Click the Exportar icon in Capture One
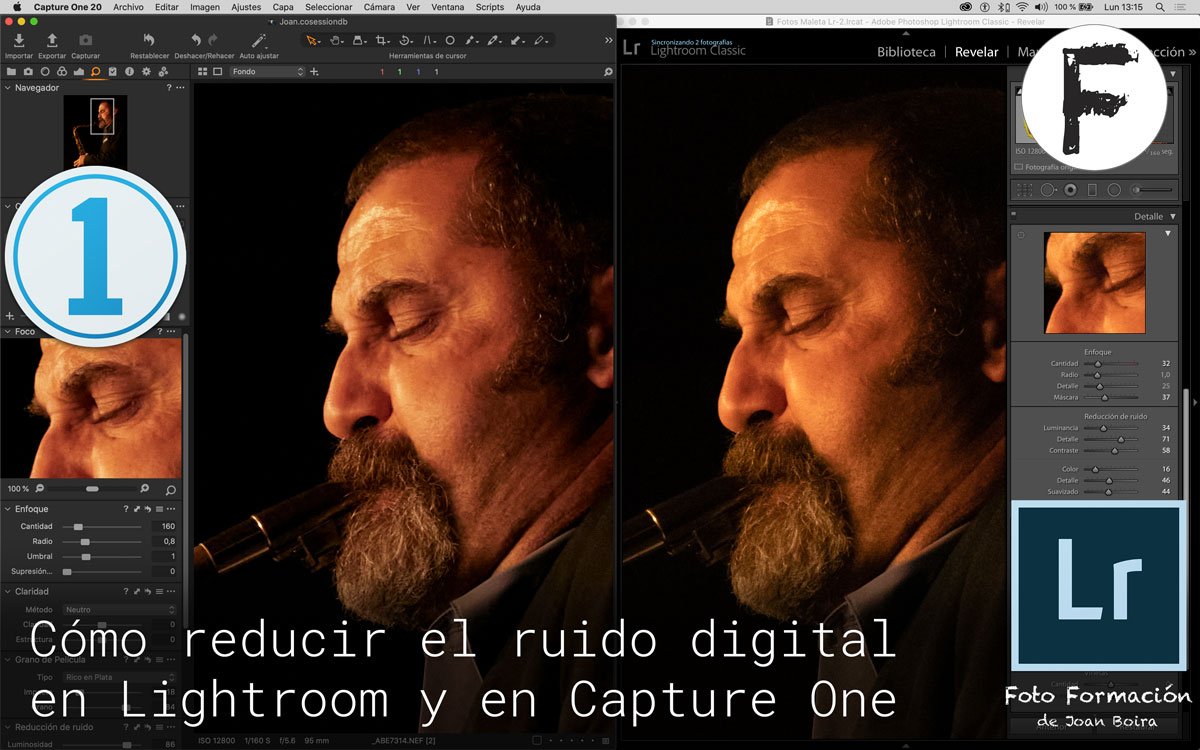 click(52, 40)
